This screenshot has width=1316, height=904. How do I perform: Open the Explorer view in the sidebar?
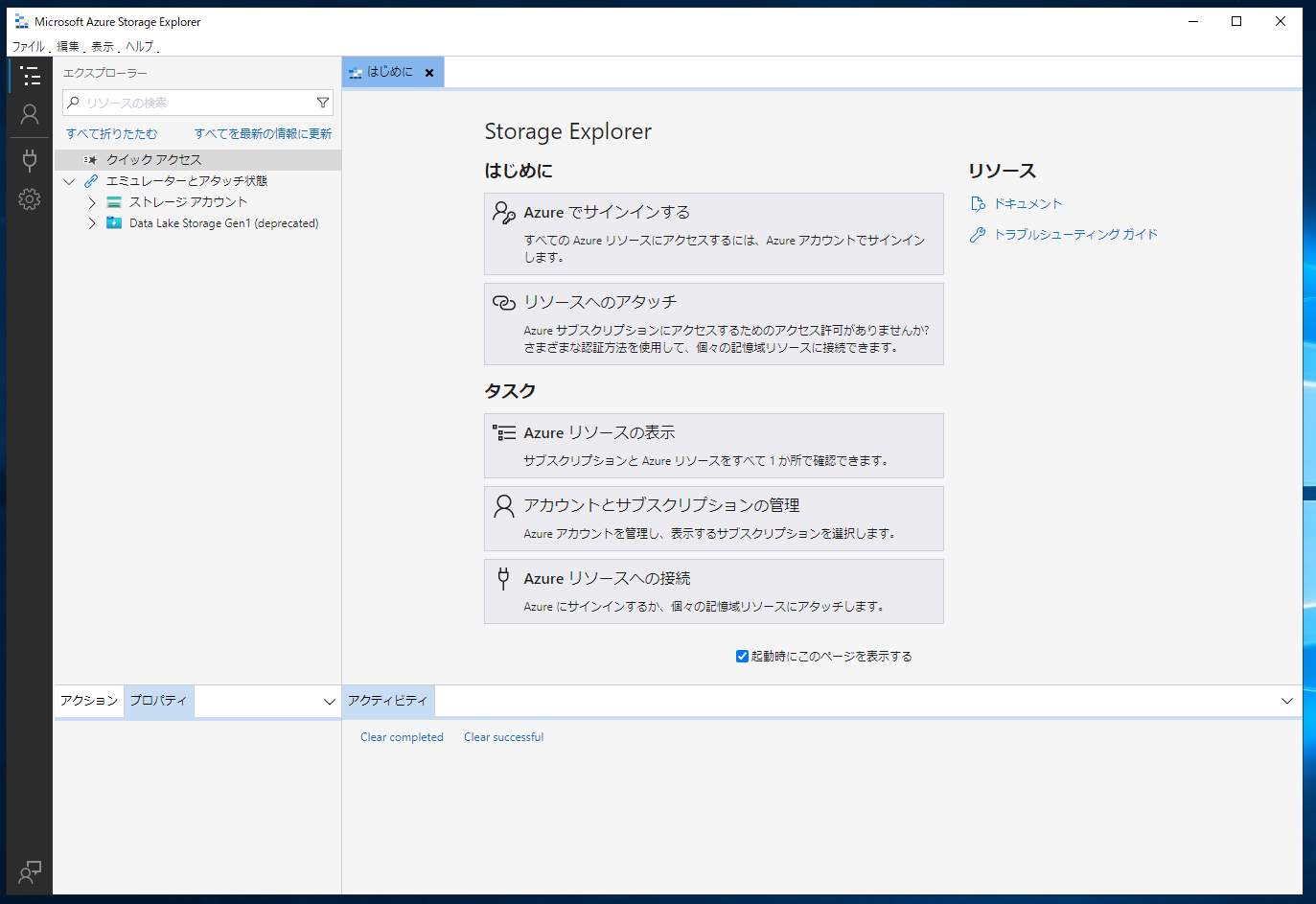(30, 76)
